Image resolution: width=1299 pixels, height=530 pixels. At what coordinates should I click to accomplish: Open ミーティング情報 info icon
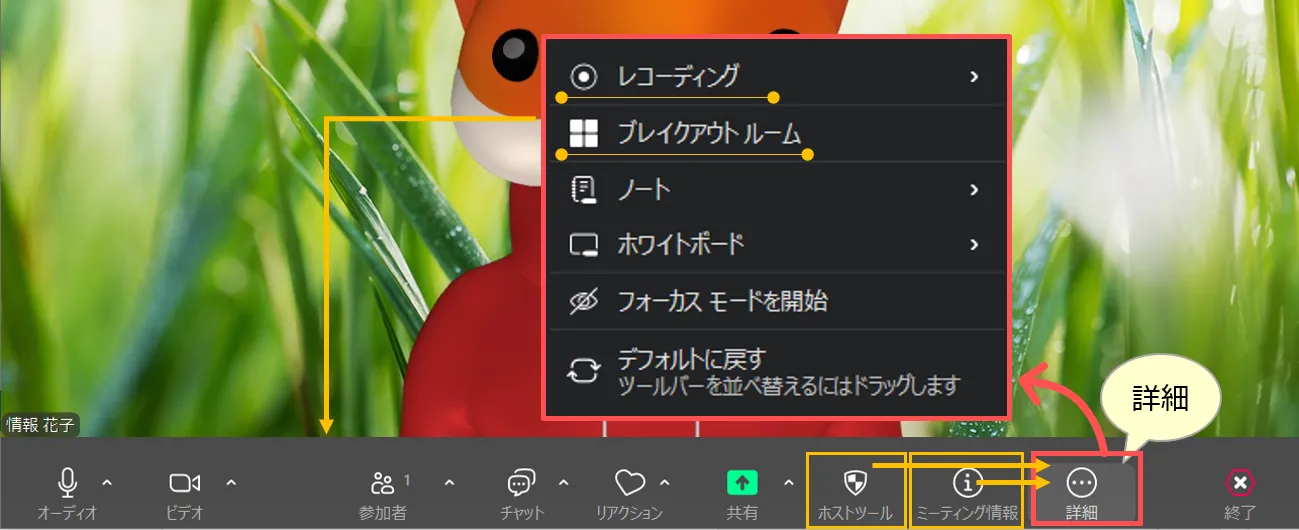point(967,483)
